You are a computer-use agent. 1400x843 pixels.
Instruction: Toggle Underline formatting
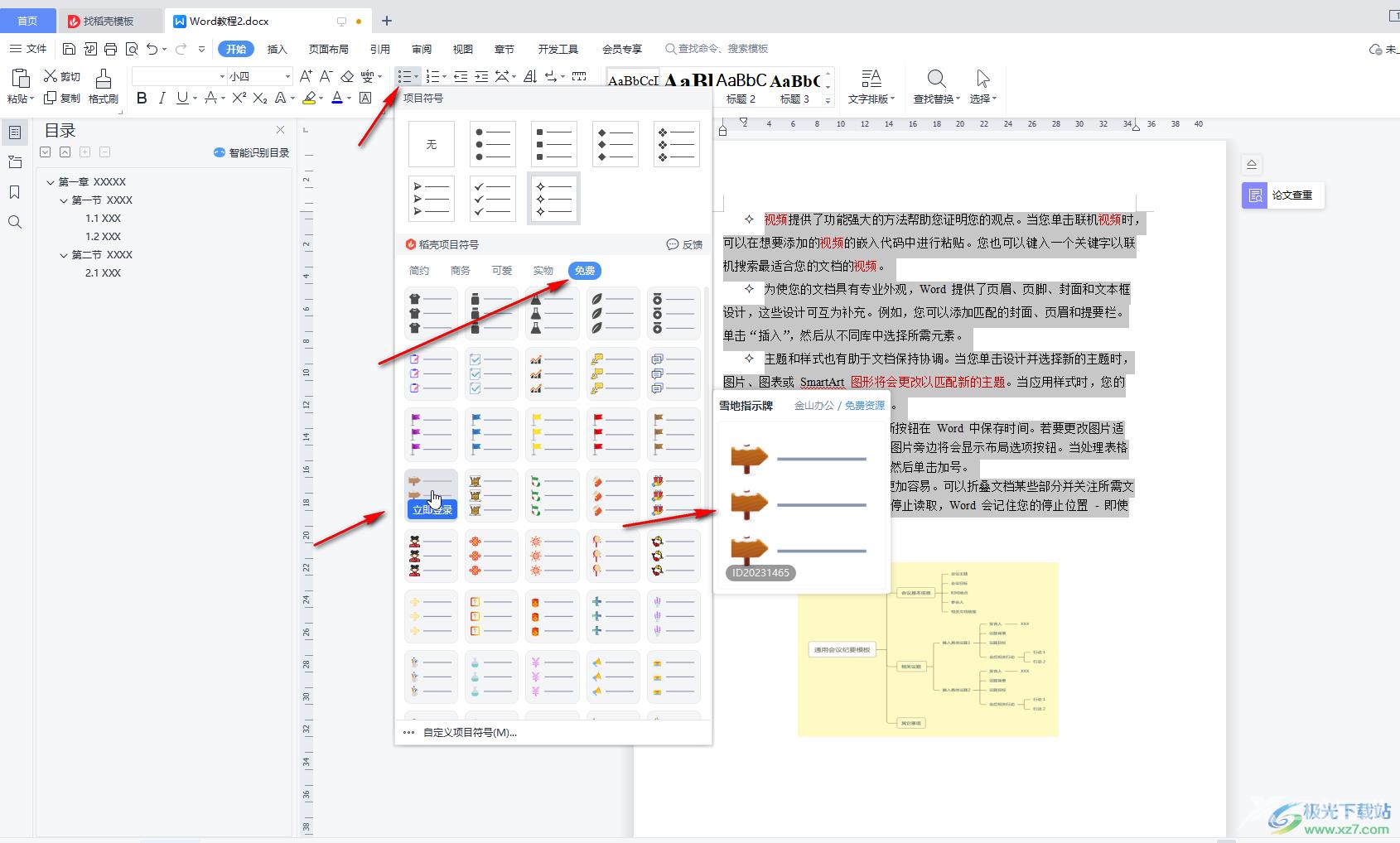point(182,98)
